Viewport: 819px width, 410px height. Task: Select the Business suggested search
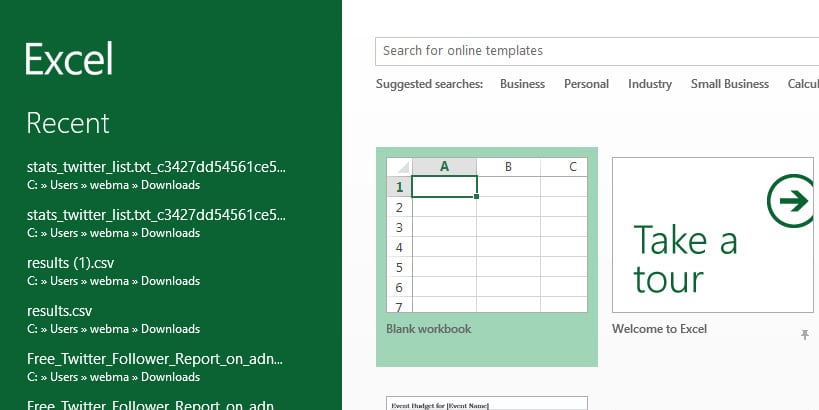click(x=522, y=84)
